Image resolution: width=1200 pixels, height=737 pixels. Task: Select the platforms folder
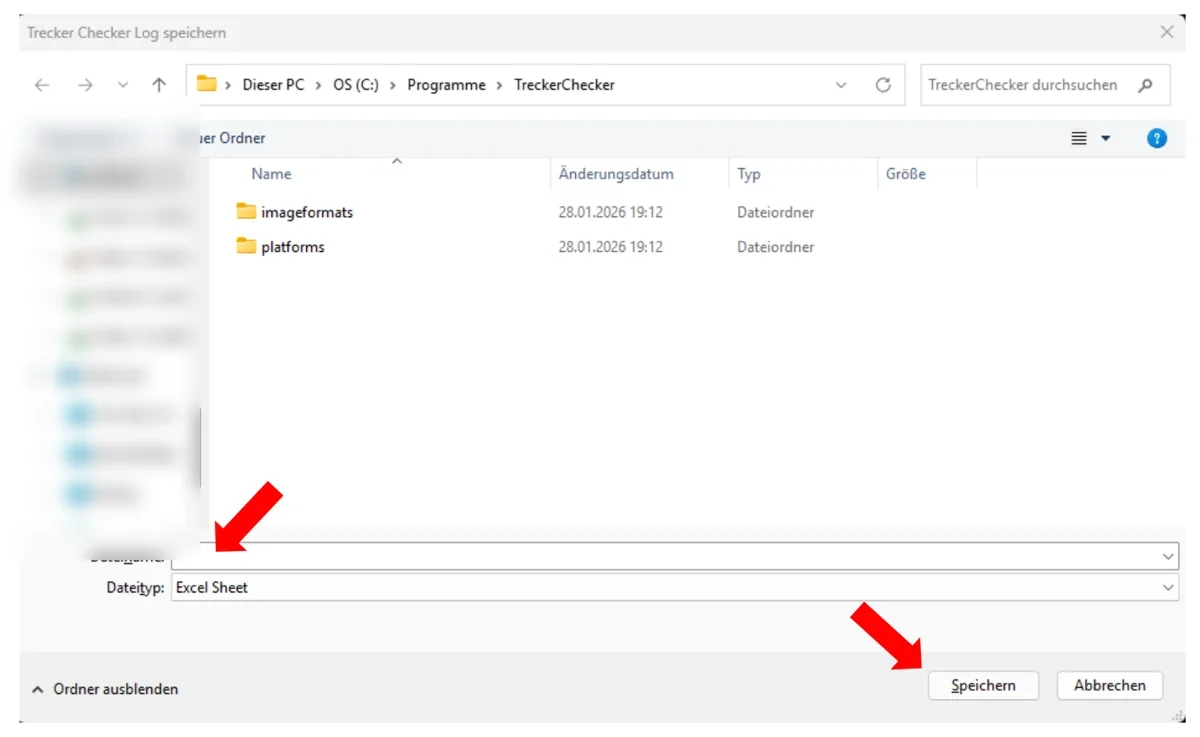pos(293,246)
